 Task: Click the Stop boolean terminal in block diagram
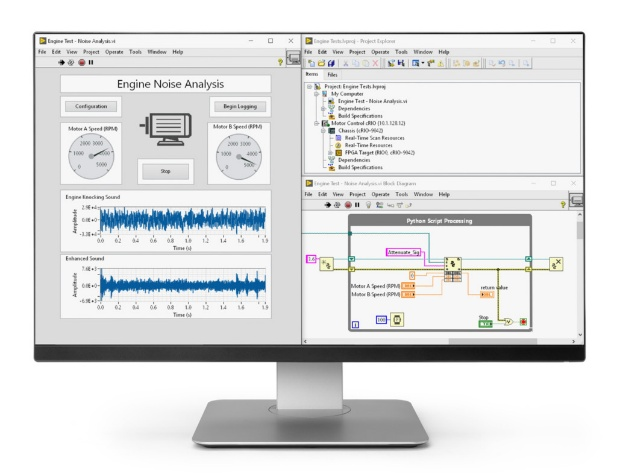(483, 322)
